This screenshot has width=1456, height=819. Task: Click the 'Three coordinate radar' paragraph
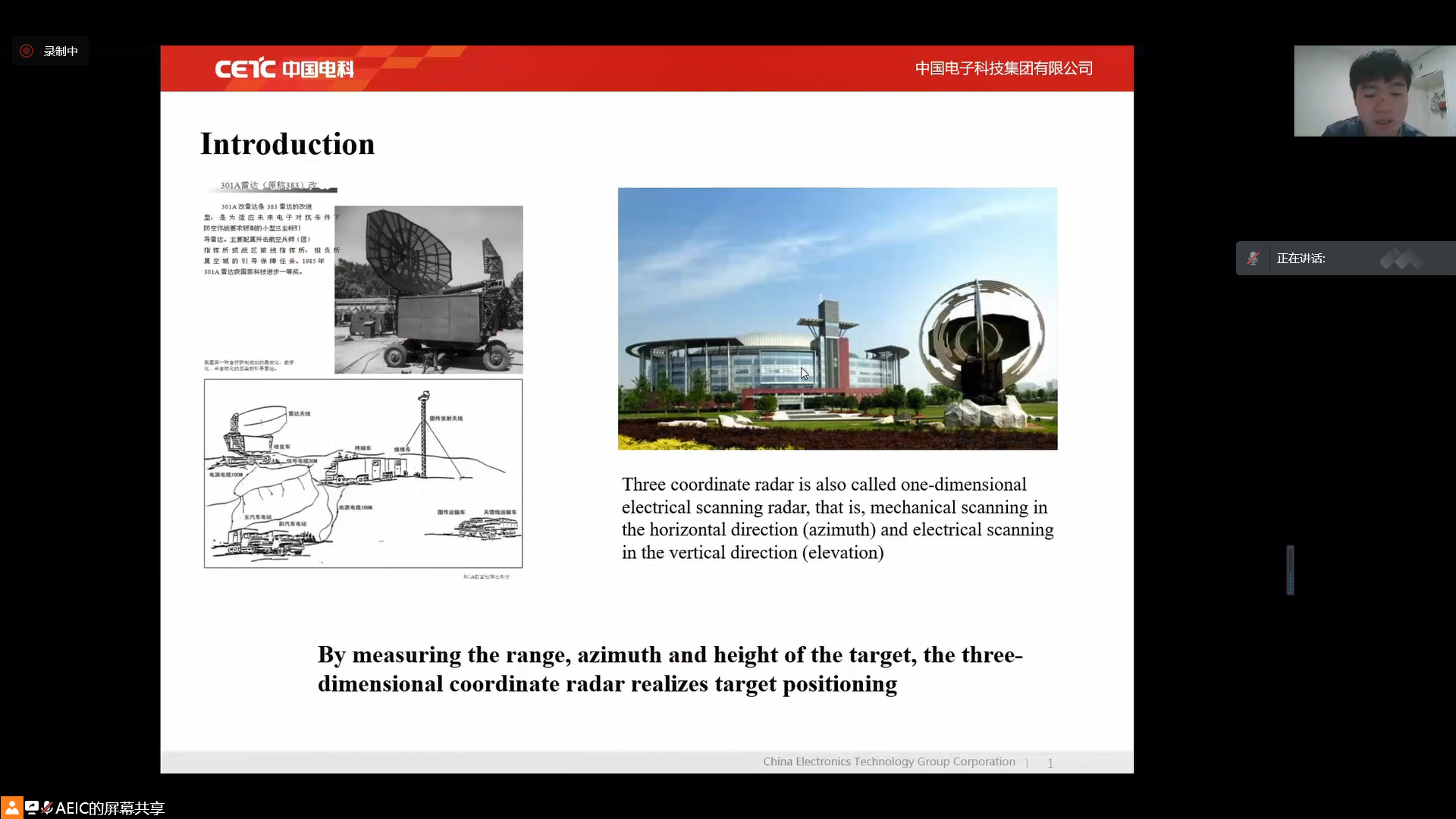pyautogui.click(x=838, y=518)
